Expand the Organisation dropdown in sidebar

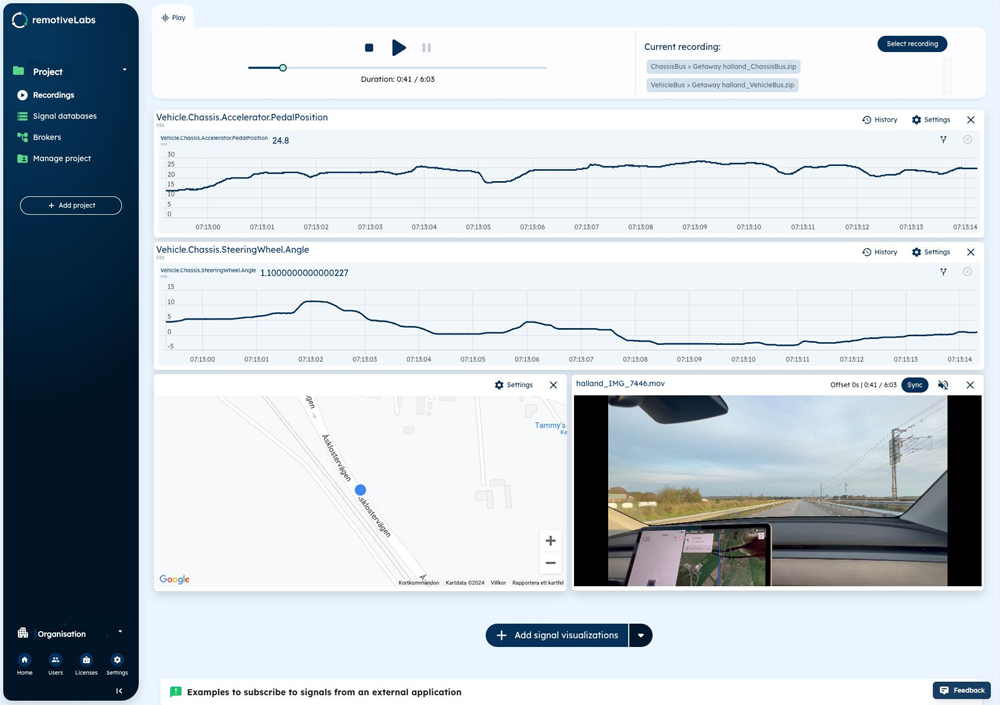(120, 633)
